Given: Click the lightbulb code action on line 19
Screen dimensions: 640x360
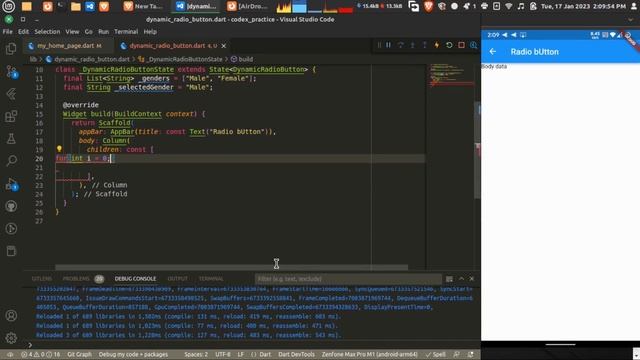Looking at the screenshot, I should (59, 149).
